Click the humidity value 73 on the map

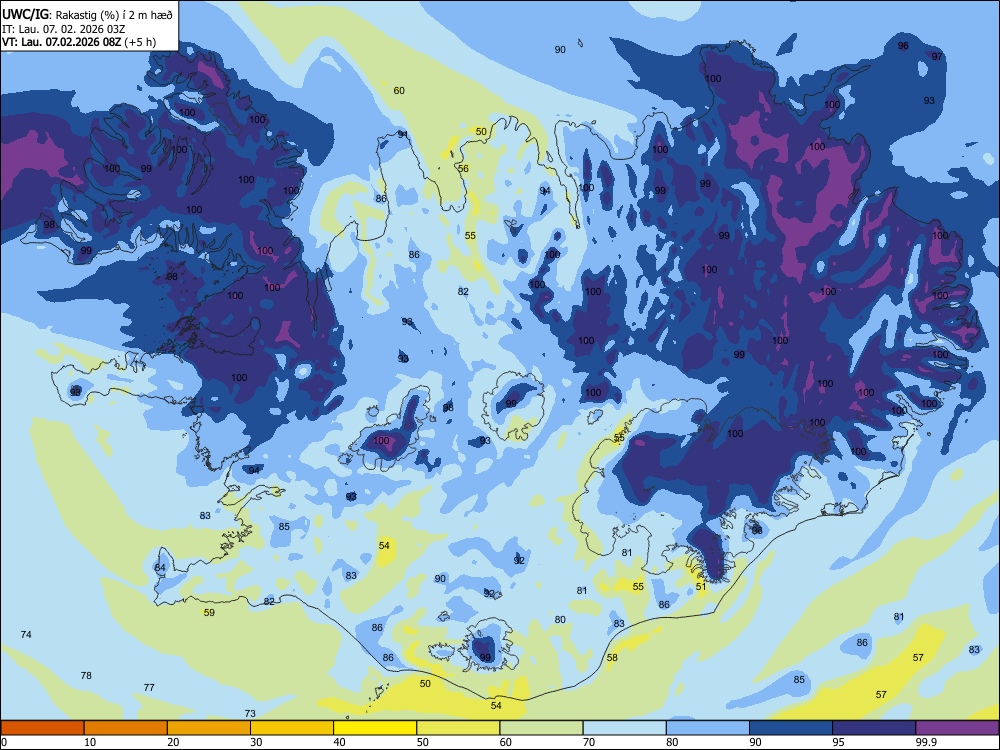(250, 714)
